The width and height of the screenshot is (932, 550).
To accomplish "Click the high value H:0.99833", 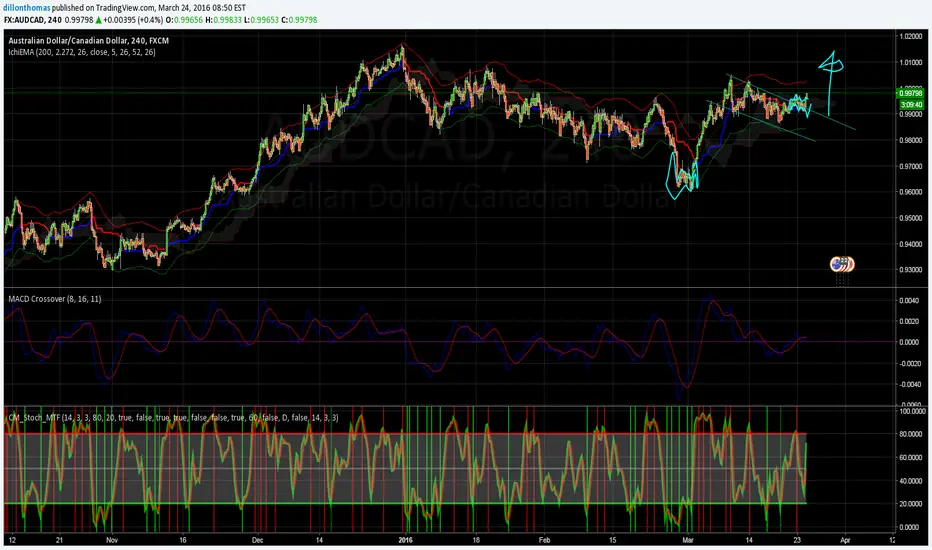I will [x=224, y=20].
